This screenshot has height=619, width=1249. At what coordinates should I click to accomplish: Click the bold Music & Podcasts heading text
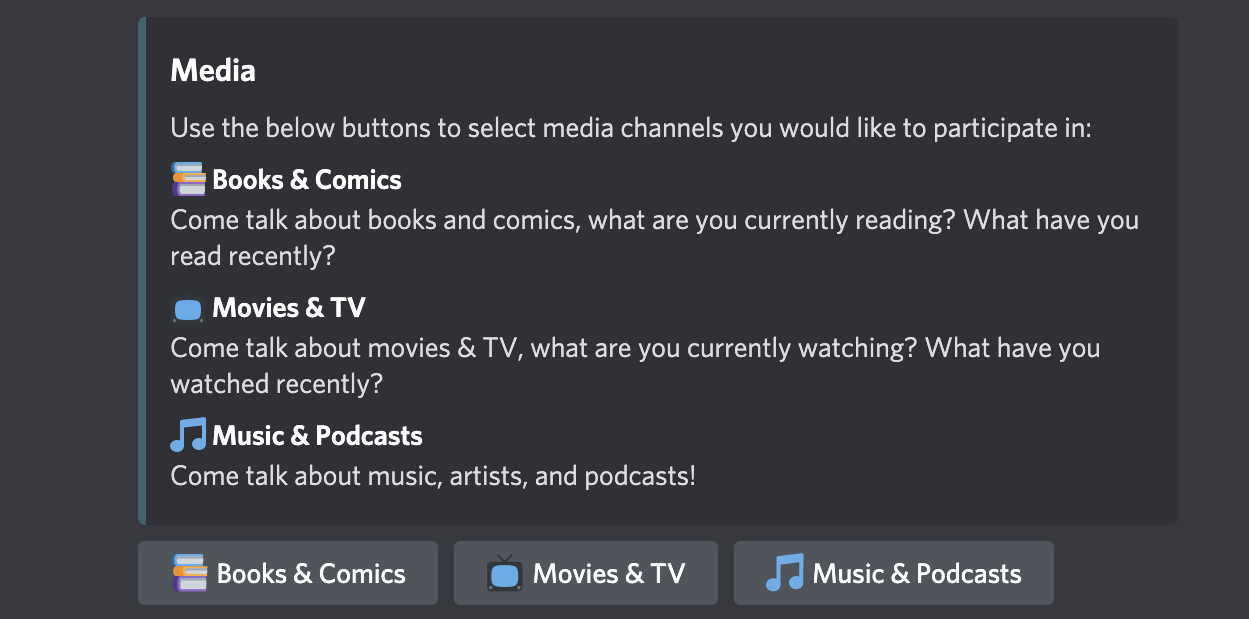pos(318,436)
